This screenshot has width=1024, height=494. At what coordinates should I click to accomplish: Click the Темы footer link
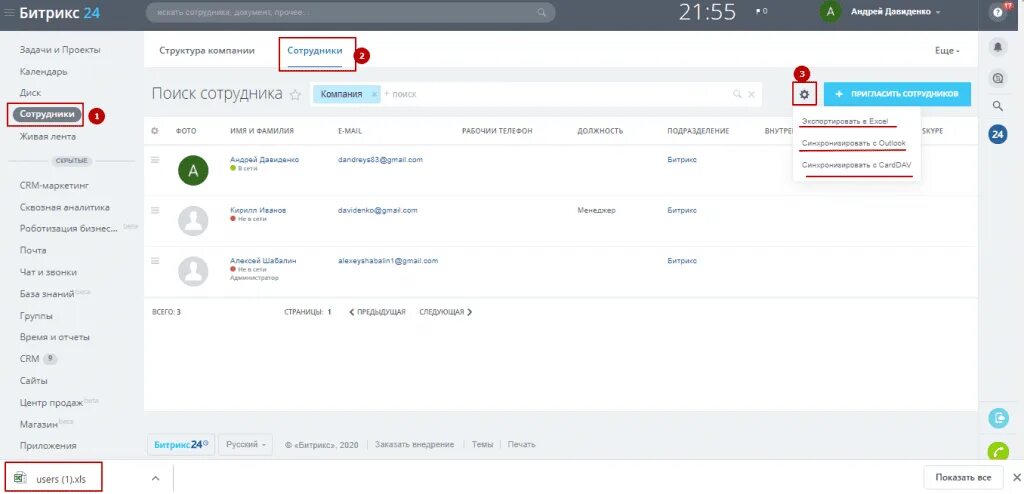(x=482, y=444)
